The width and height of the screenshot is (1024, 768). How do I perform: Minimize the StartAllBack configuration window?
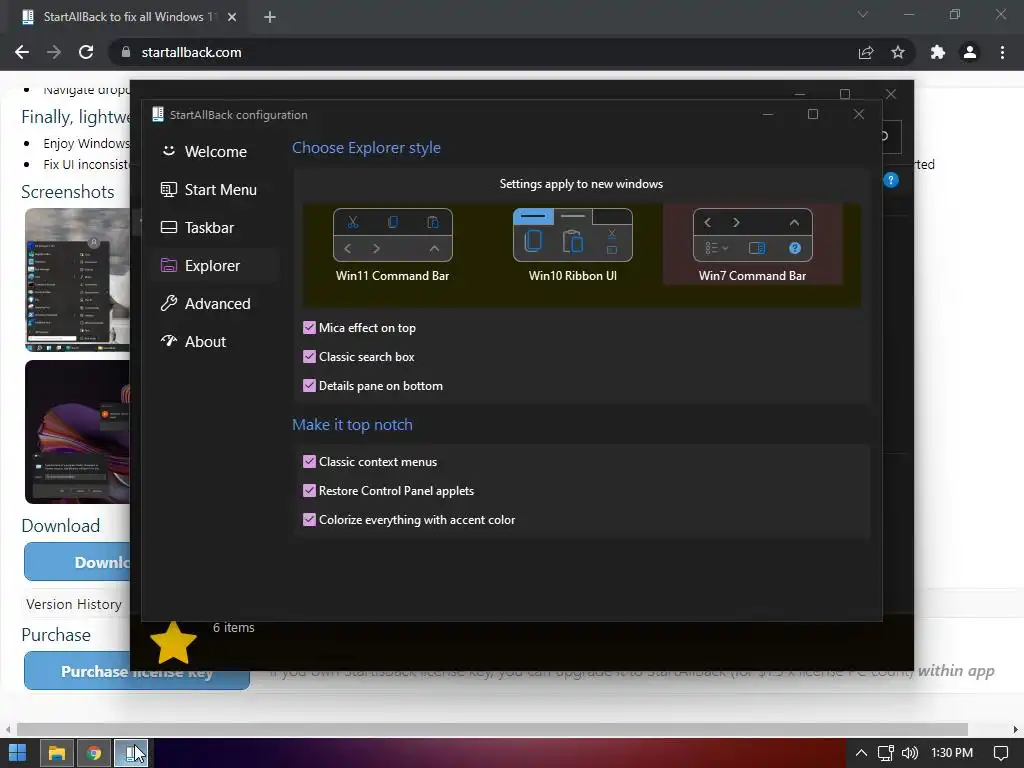tap(768, 114)
